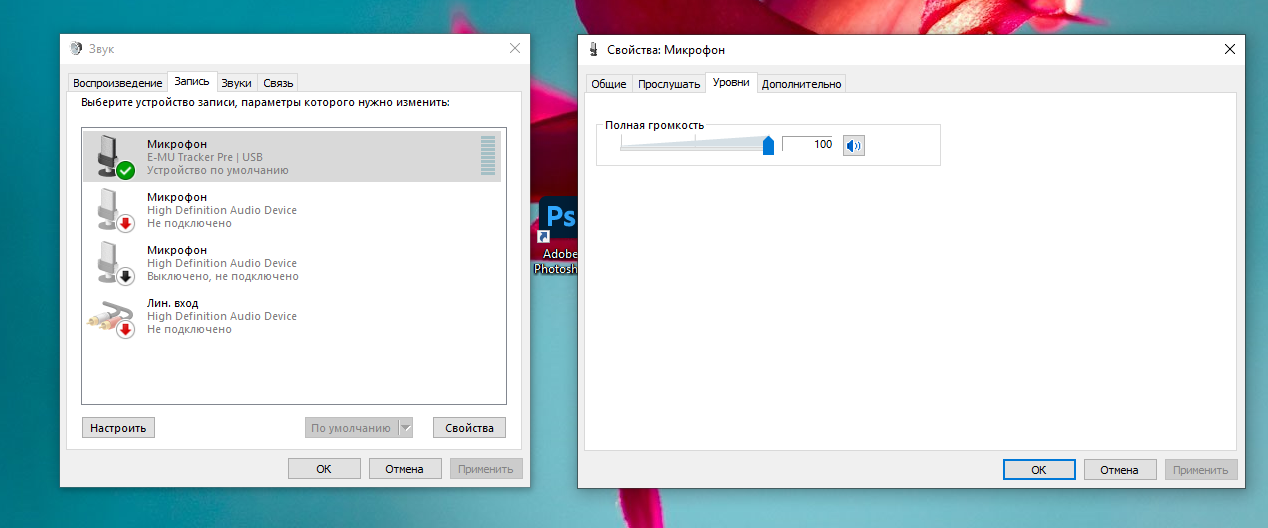Switch to the 'Воспроизведение' tab

[117, 83]
